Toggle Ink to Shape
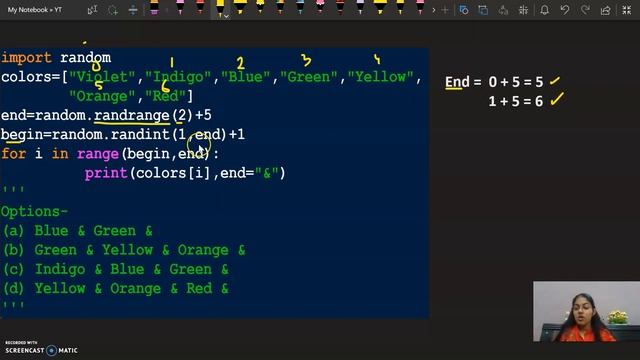The image size is (640, 360). pyautogui.click(x=464, y=10)
